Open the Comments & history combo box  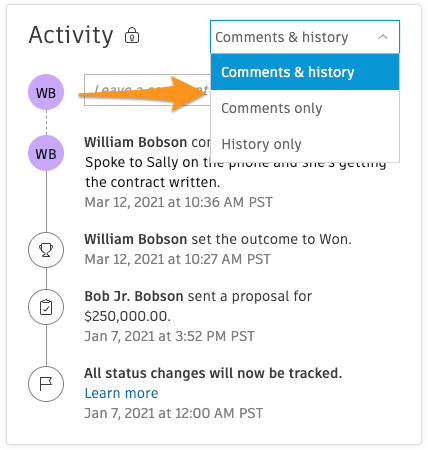[305, 37]
